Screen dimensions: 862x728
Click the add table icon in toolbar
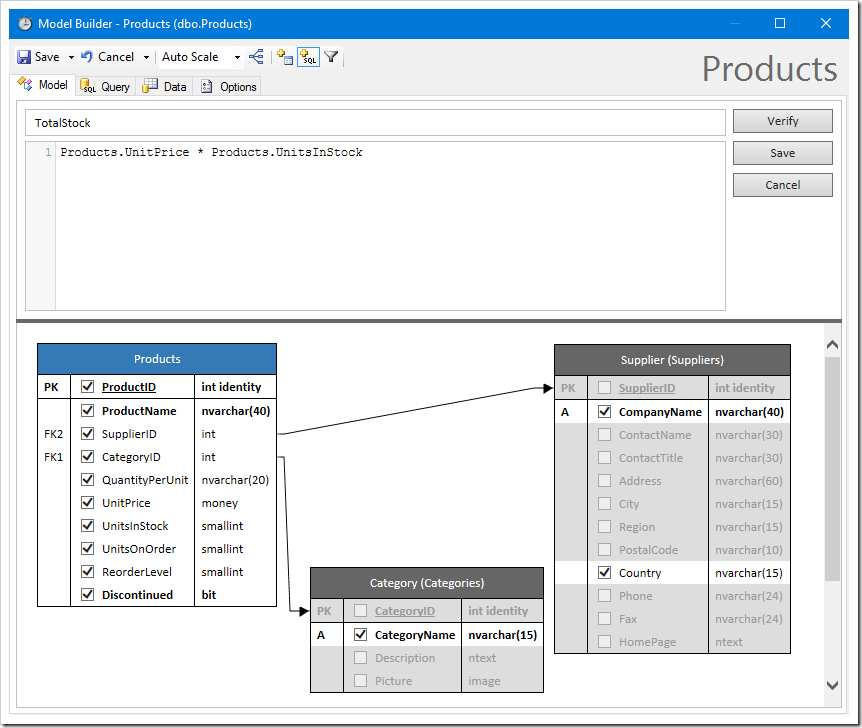point(285,57)
